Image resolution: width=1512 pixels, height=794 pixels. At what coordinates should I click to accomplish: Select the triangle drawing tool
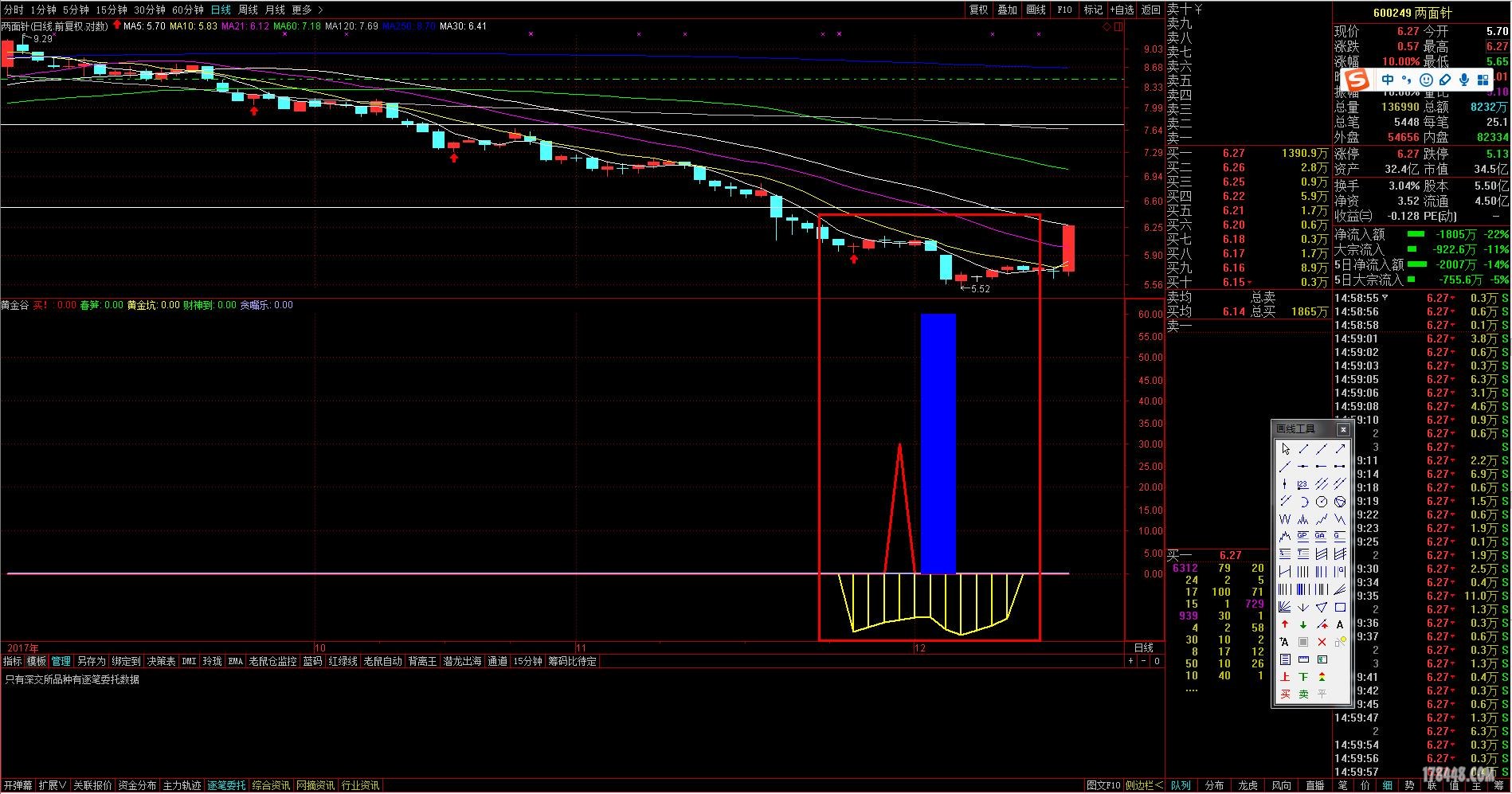click(1321, 608)
